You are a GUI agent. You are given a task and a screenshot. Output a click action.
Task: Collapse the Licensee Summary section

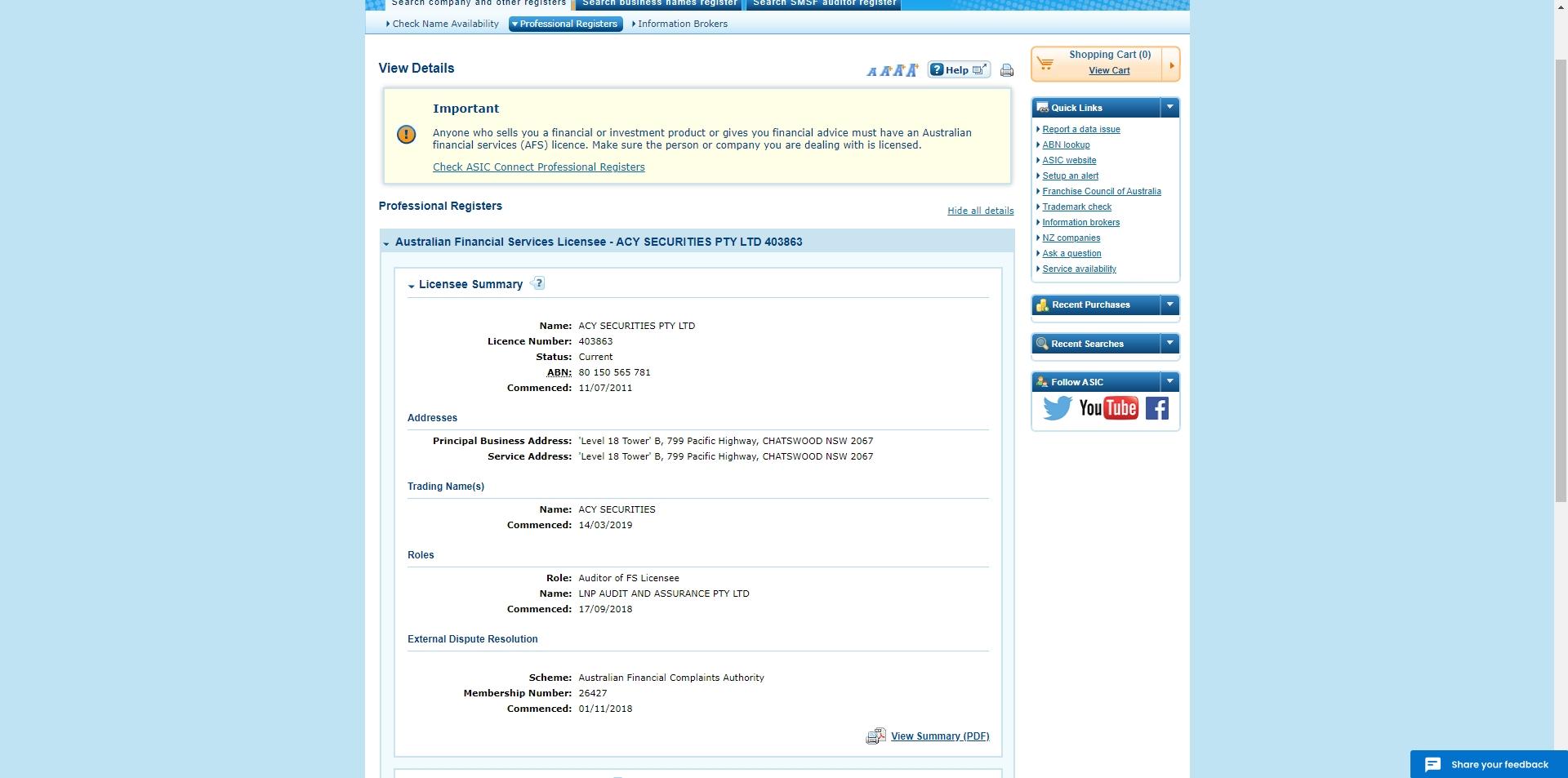[412, 286]
